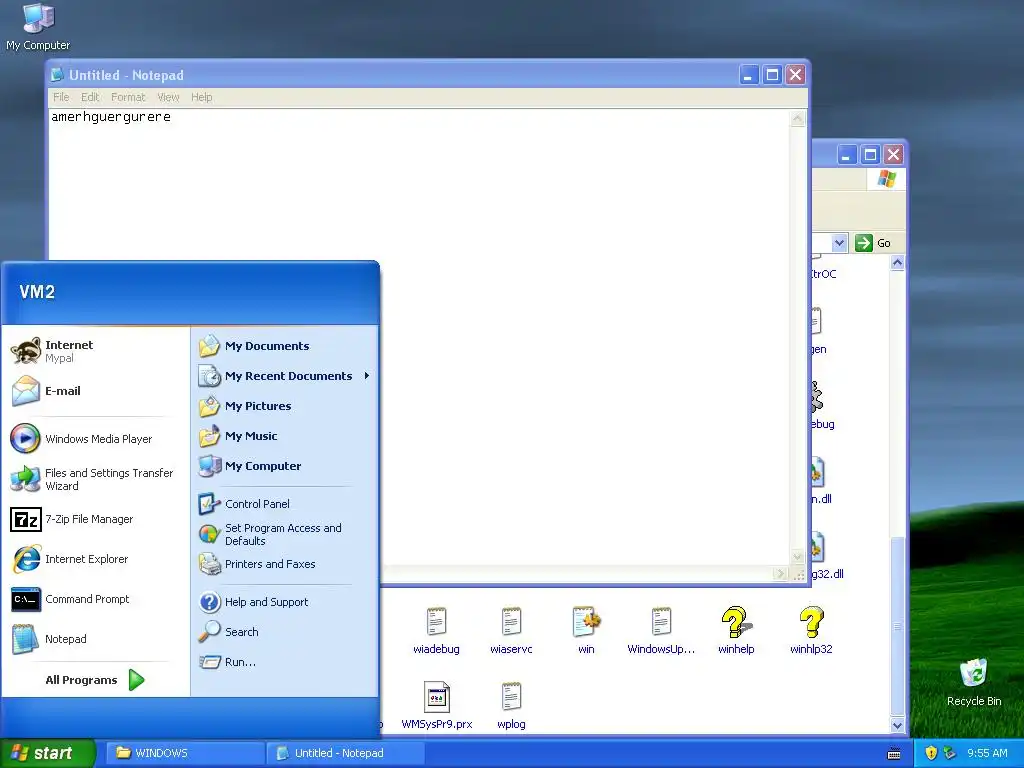Click Notepad vertical scrollbar down arrow
The width and height of the screenshot is (1024, 768).
[x=797, y=557]
